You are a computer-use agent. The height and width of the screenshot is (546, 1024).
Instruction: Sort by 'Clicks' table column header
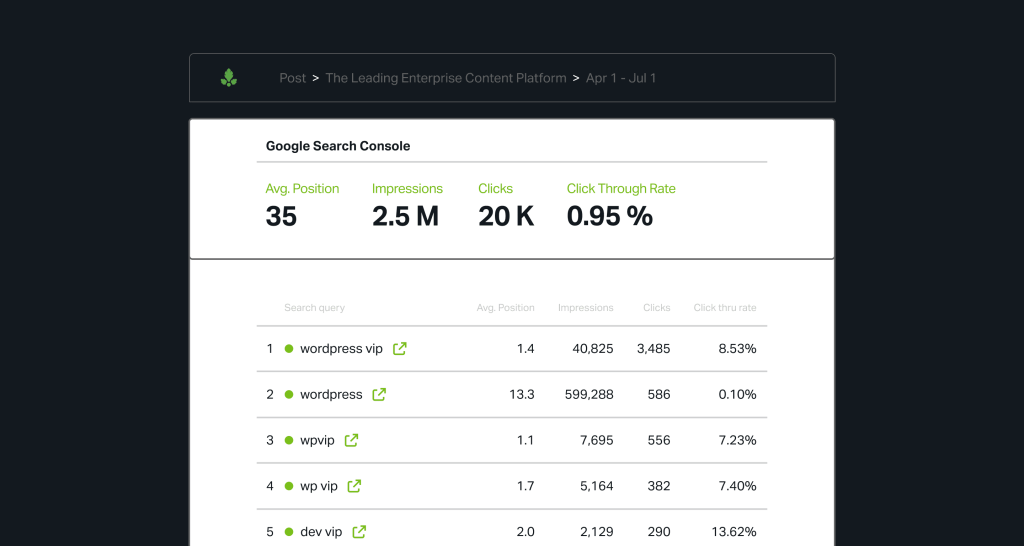(x=656, y=308)
